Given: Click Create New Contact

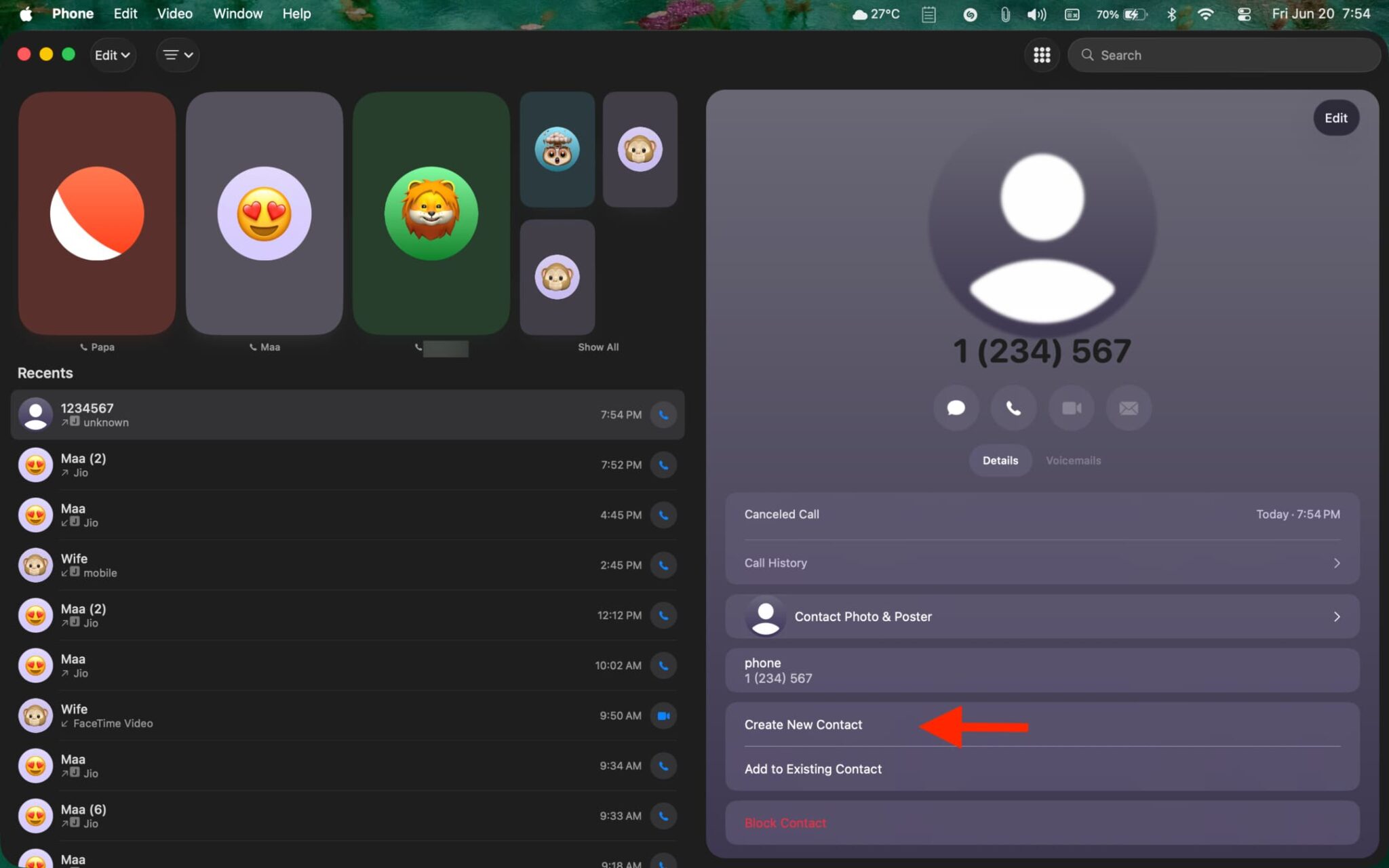Looking at the screenshot, I should coord(803,724).
